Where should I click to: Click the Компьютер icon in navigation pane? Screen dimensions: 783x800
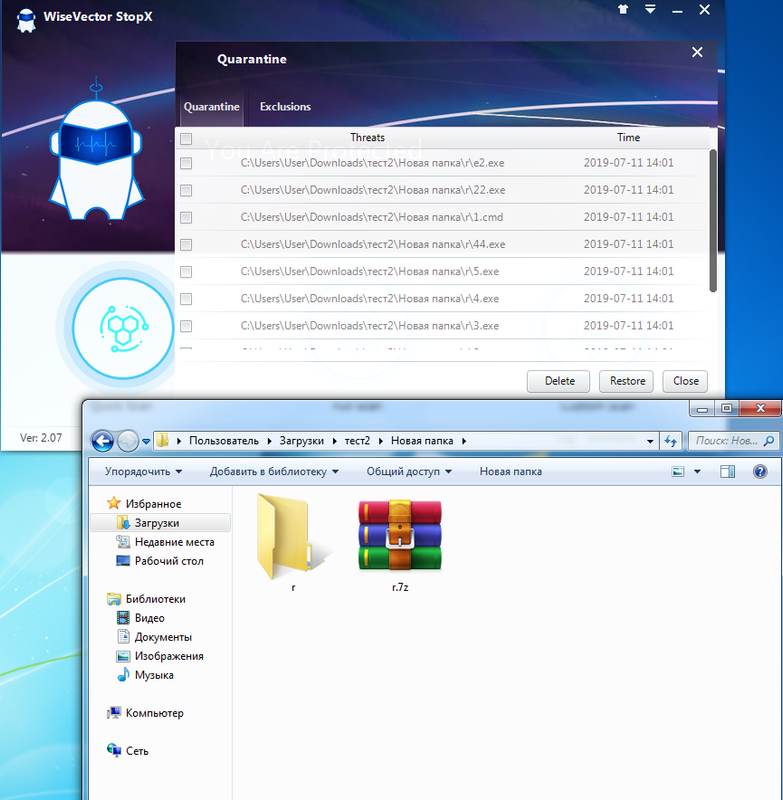point(114,713)
